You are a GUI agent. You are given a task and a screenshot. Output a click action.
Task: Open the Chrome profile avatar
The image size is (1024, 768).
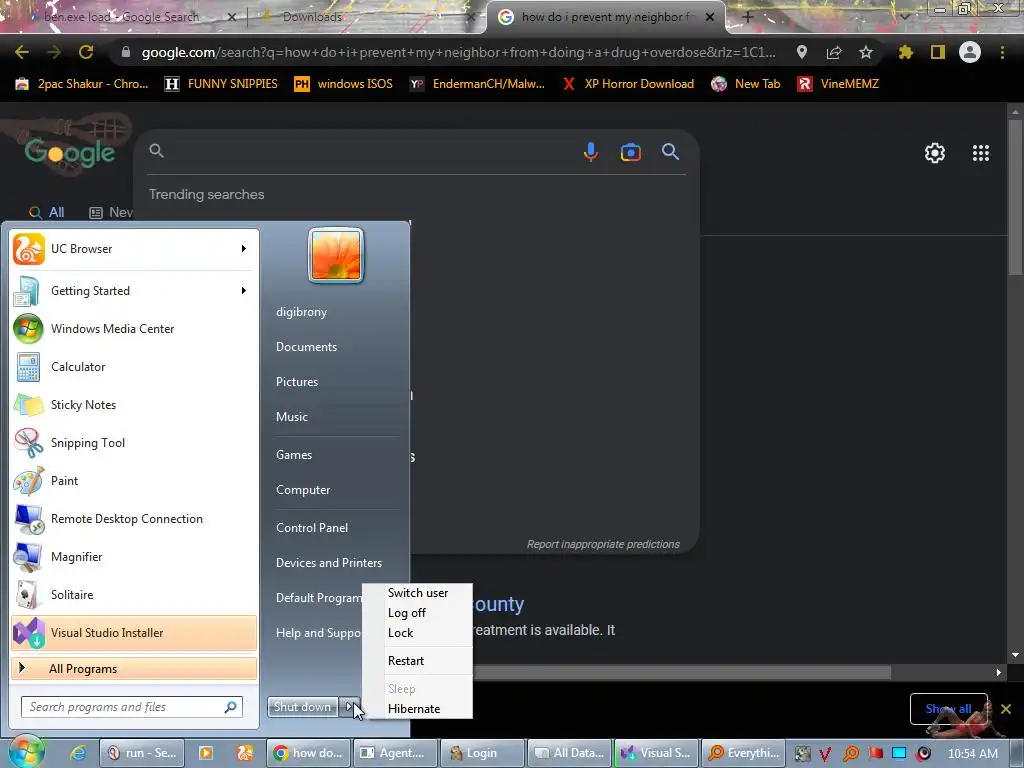[970, 52]
